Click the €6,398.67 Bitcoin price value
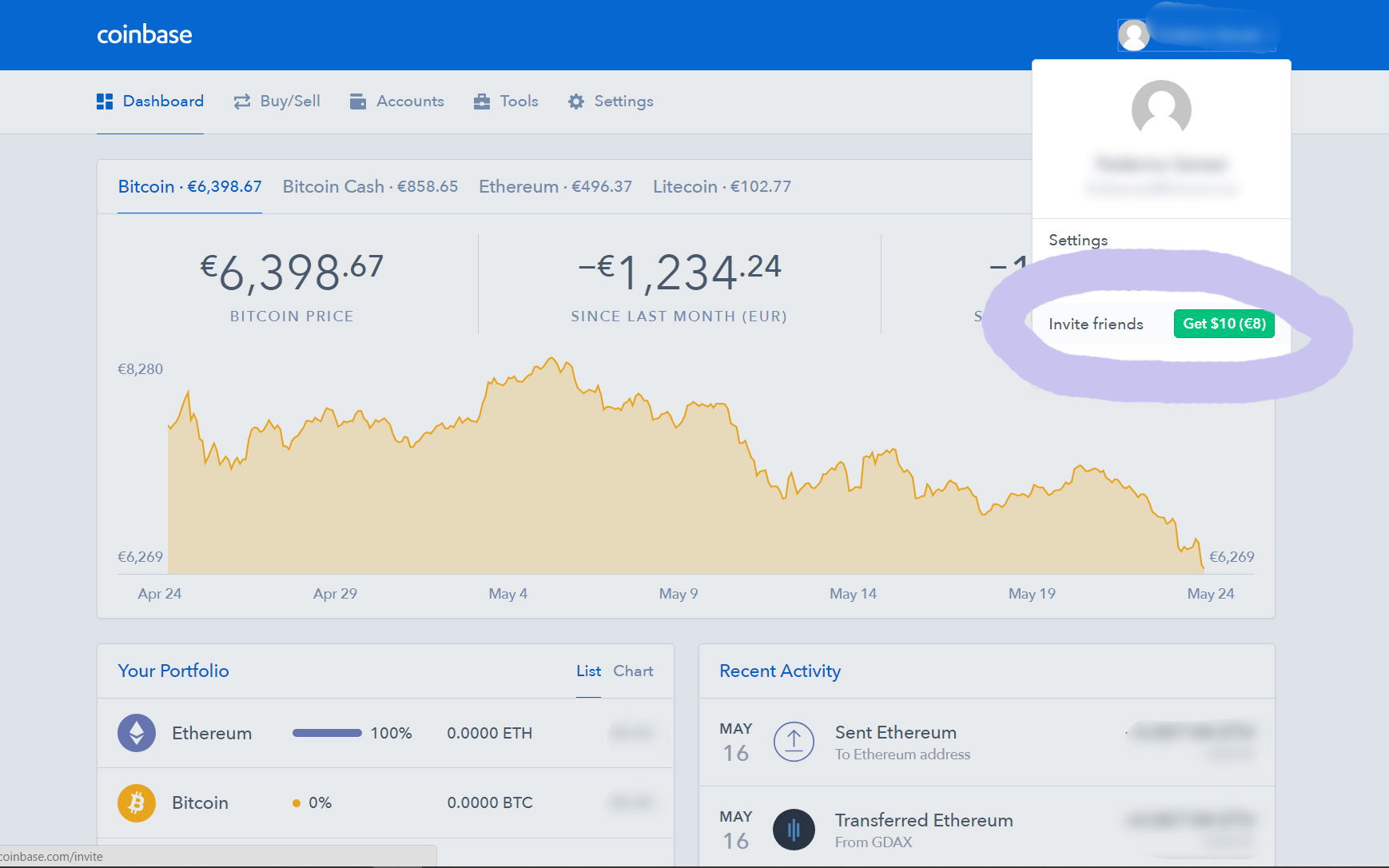1389x868 pixels. pos(292,273)
